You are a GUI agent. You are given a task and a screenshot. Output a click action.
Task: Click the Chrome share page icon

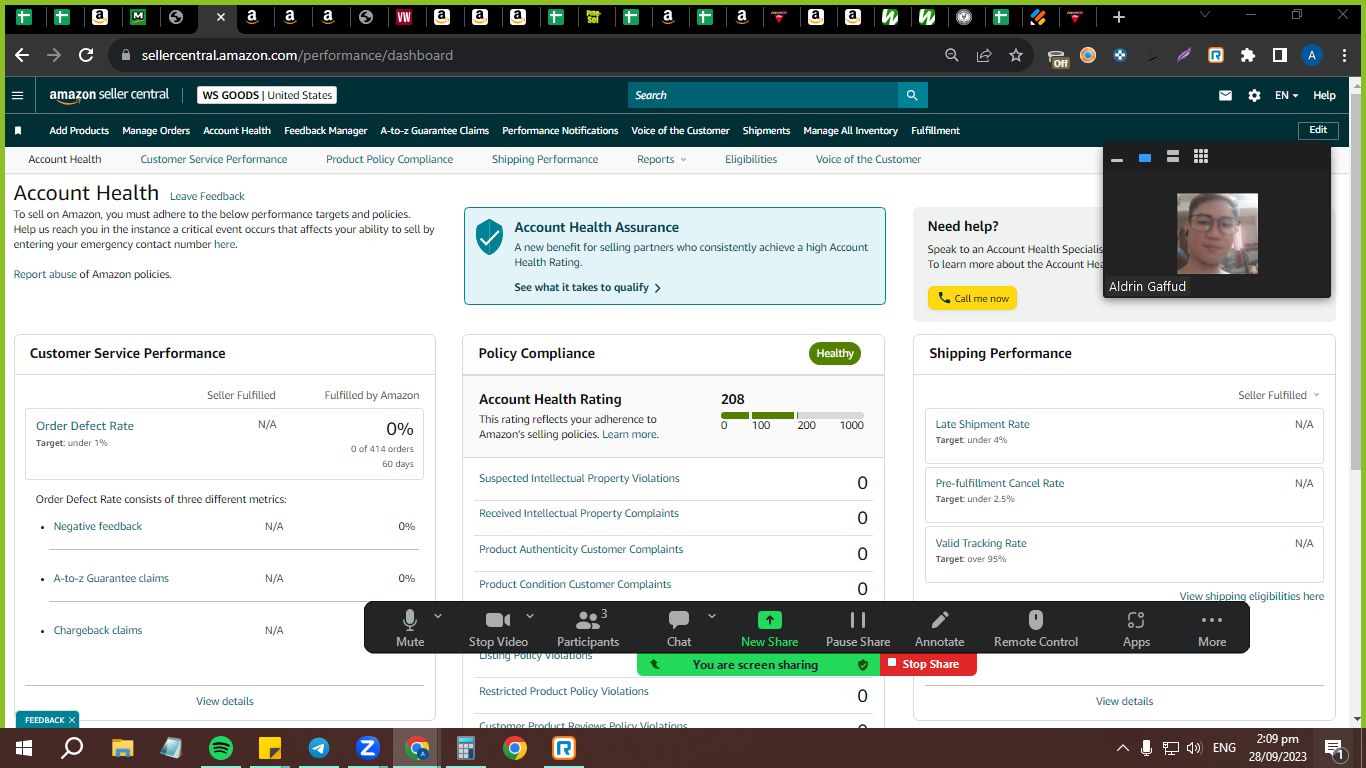tap(984, 55)
